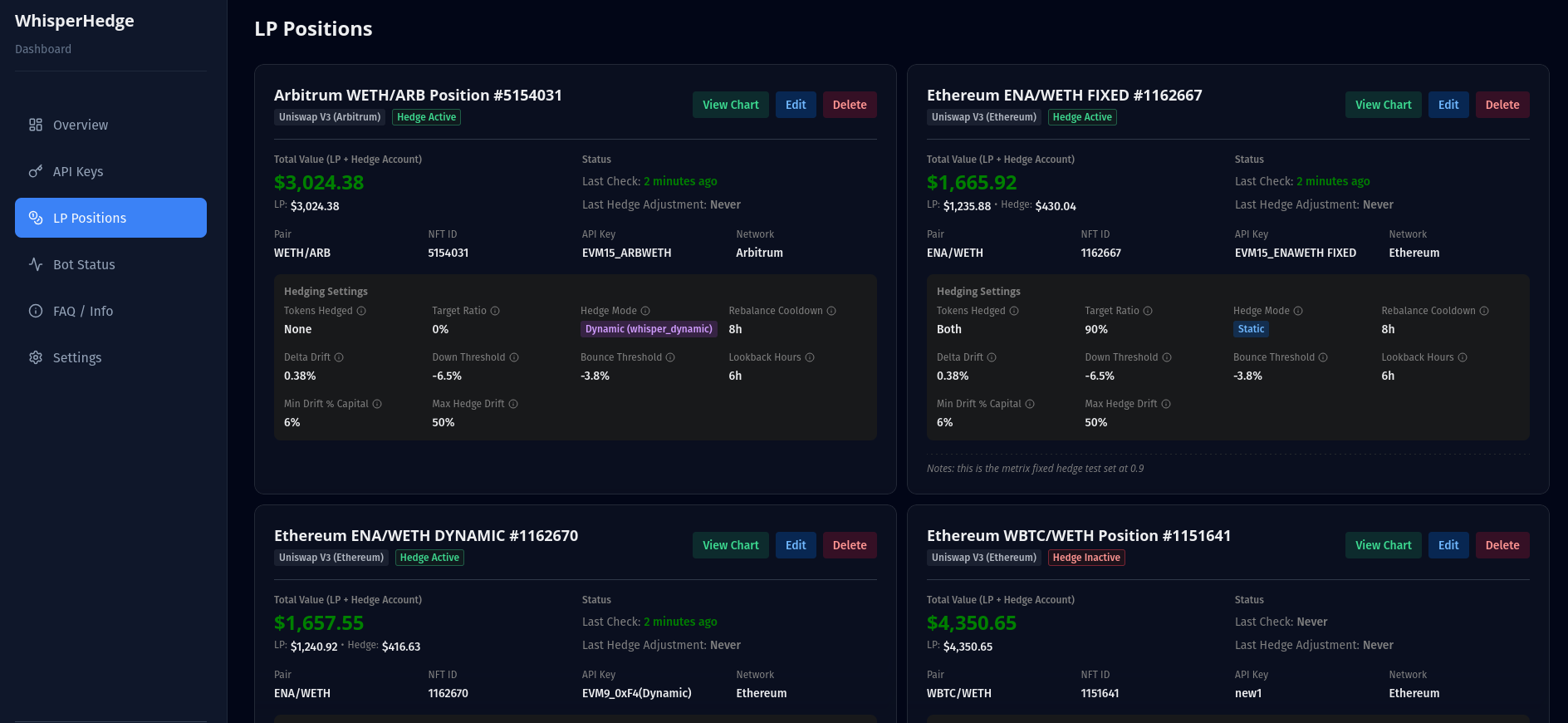Screen dimensions: 1568x723
Task: View Chart for Ethereum WBTC/WETH Position #1151641
Action: tap(1384, 545)
